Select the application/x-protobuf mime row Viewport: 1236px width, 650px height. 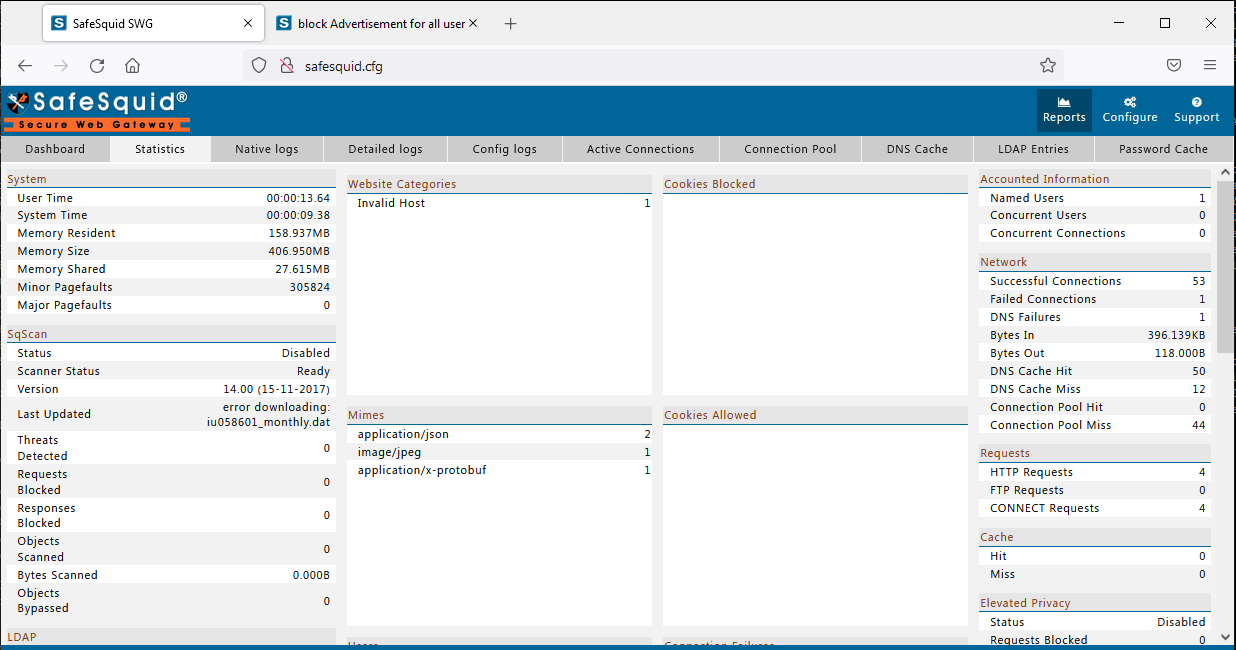499,470
